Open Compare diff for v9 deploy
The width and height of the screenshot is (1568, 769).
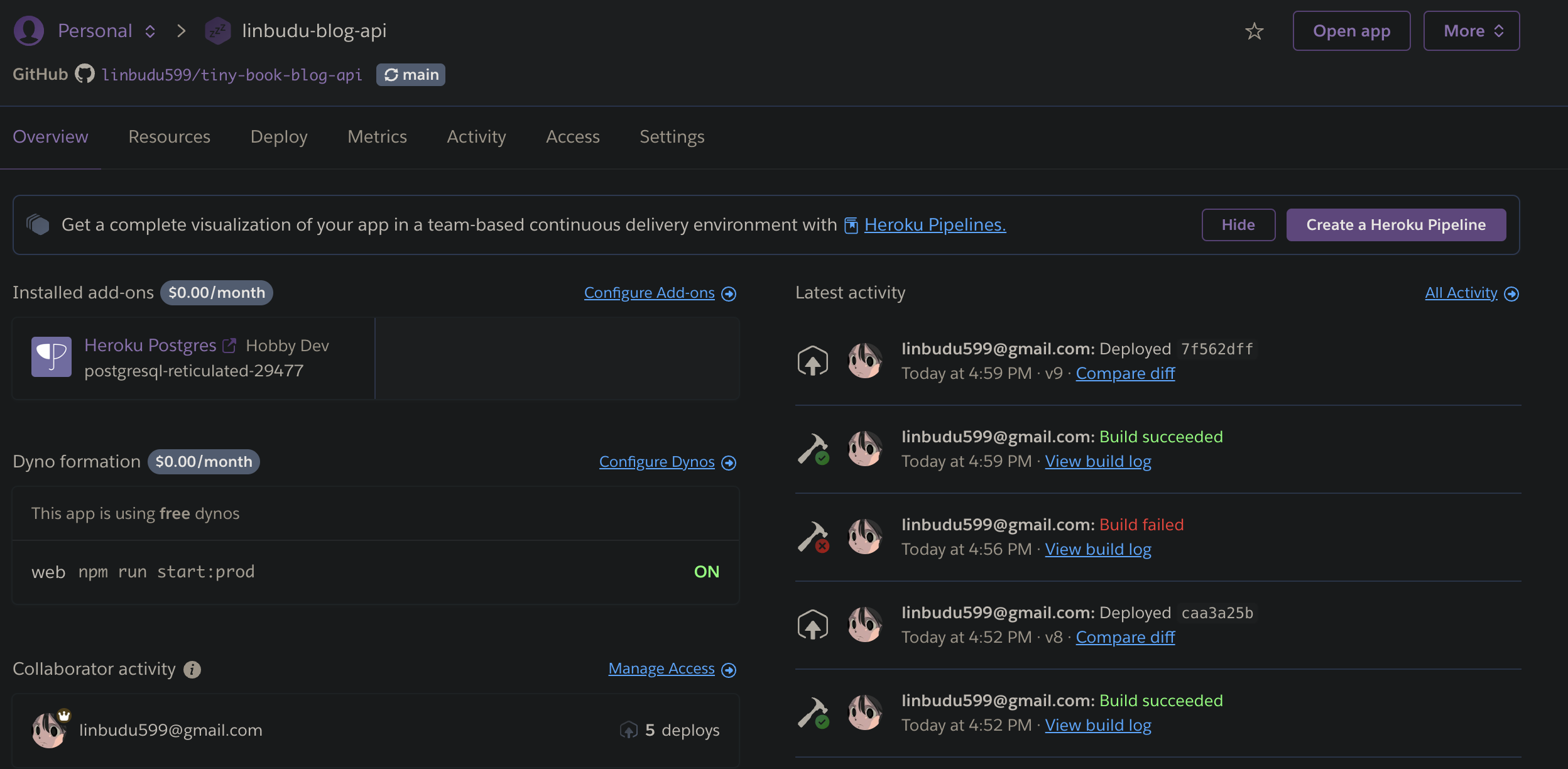[x=1125, y=373]
